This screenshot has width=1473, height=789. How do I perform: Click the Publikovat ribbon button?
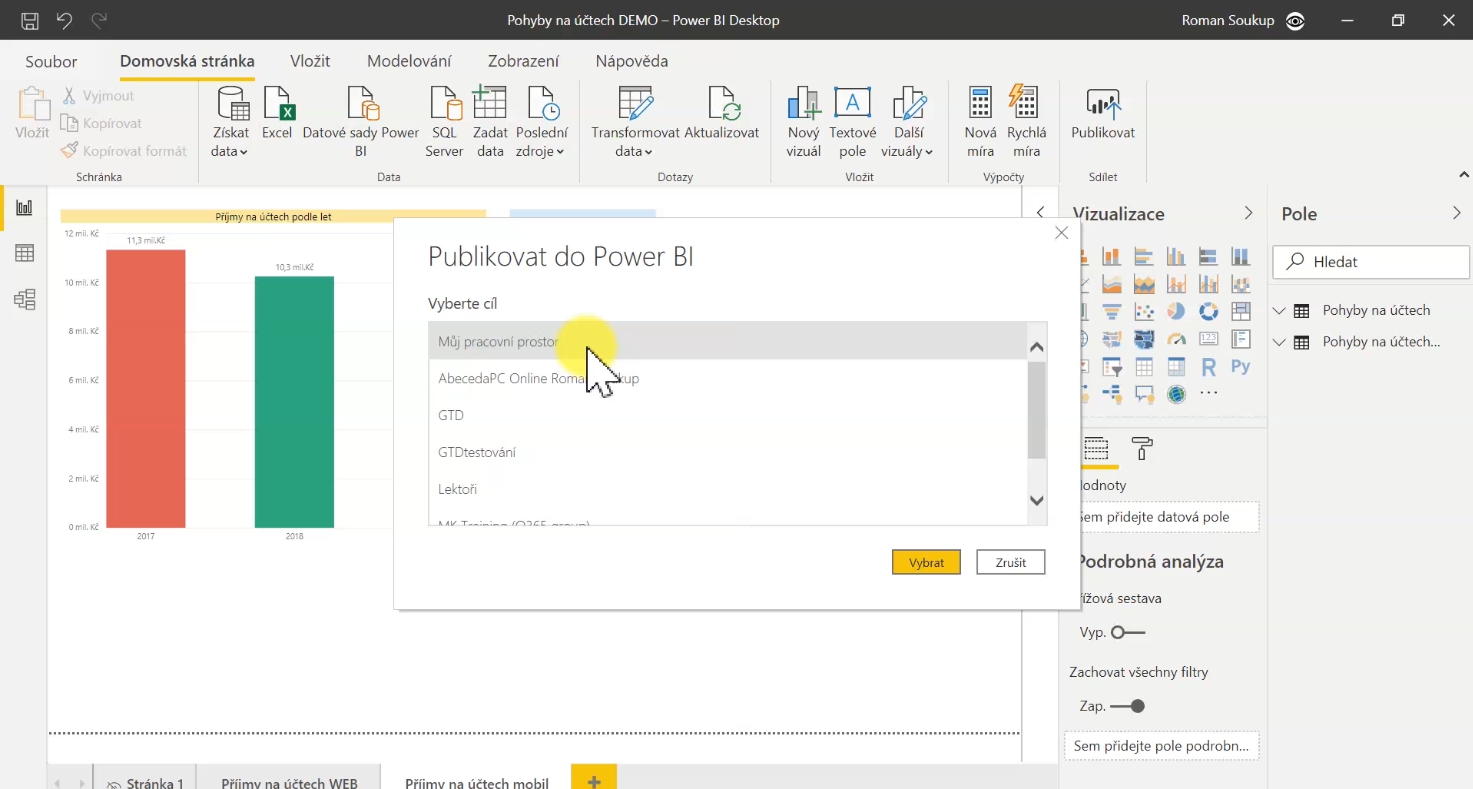coord(1103,113)
